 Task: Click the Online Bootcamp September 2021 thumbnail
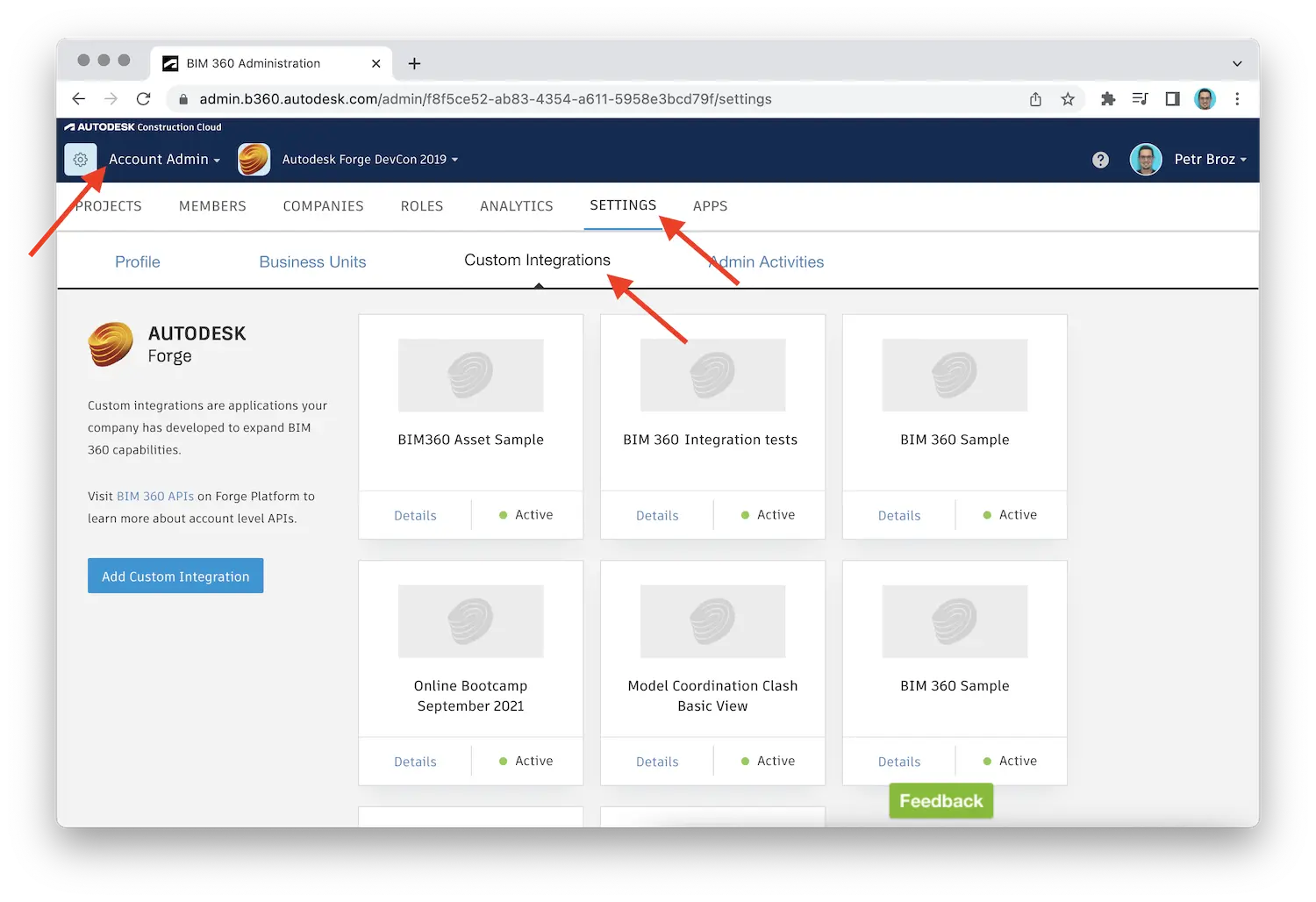471,621
